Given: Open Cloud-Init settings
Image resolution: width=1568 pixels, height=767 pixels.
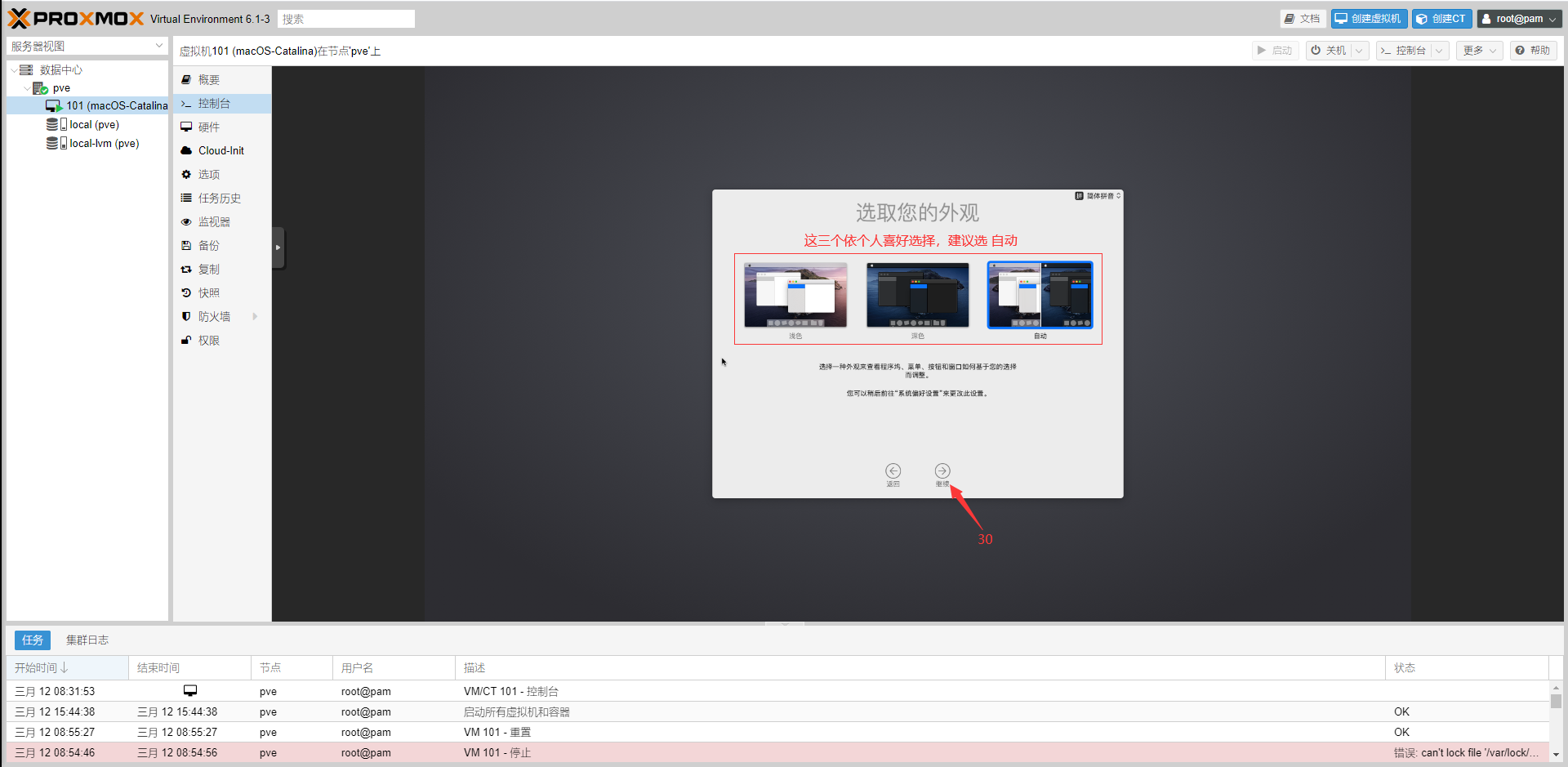Looking at the screenshot, I should click(220, 151).
